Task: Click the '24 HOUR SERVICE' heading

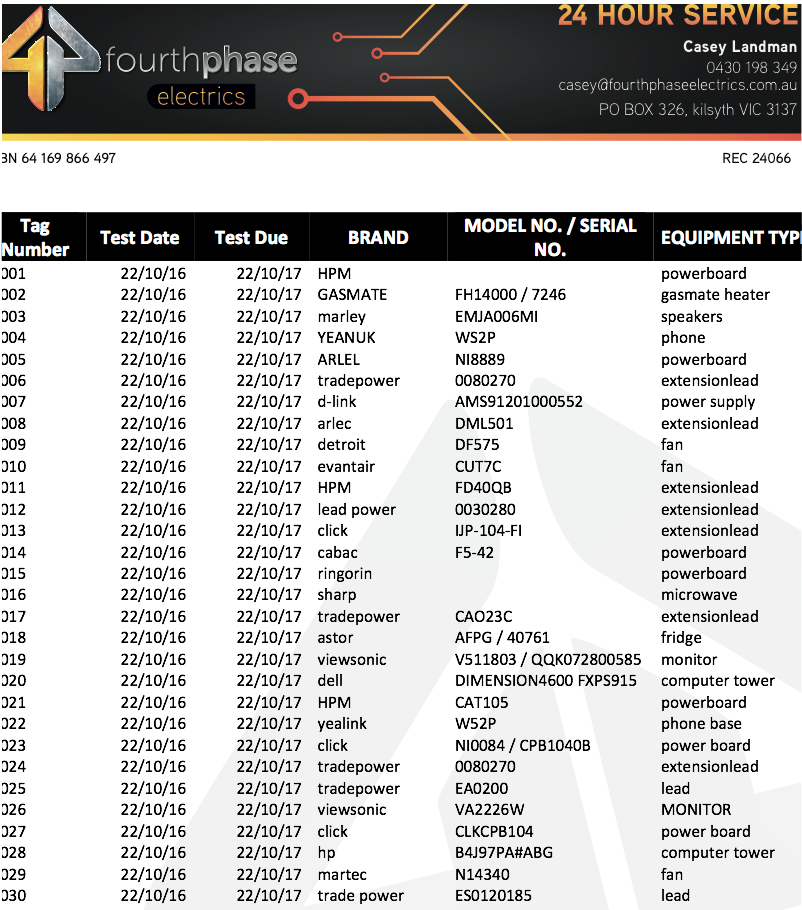Action: click(x=678, y=15)
